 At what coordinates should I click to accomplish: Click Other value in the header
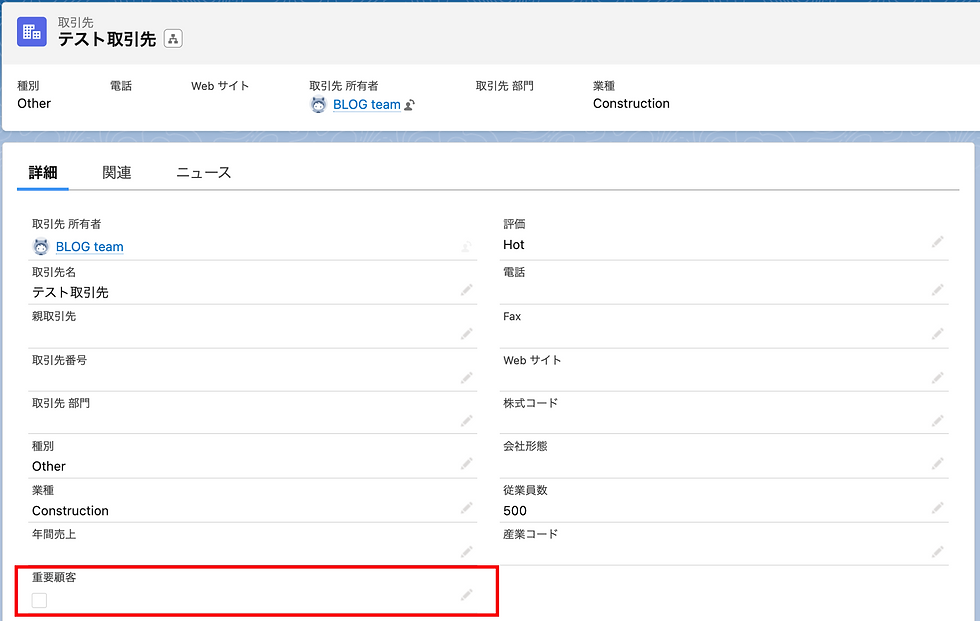click(34, 104)
